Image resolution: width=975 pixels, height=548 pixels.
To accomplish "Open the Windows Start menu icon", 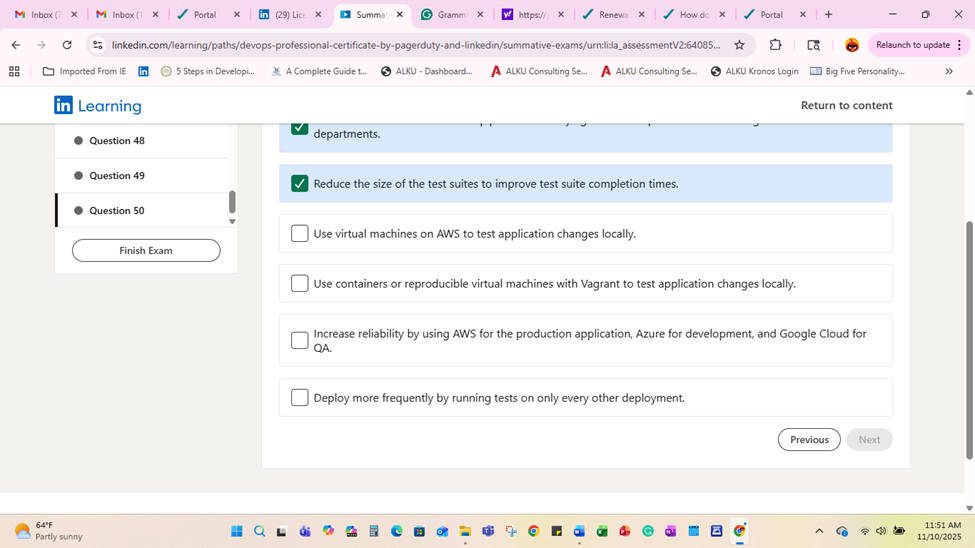I will point(237,531).
